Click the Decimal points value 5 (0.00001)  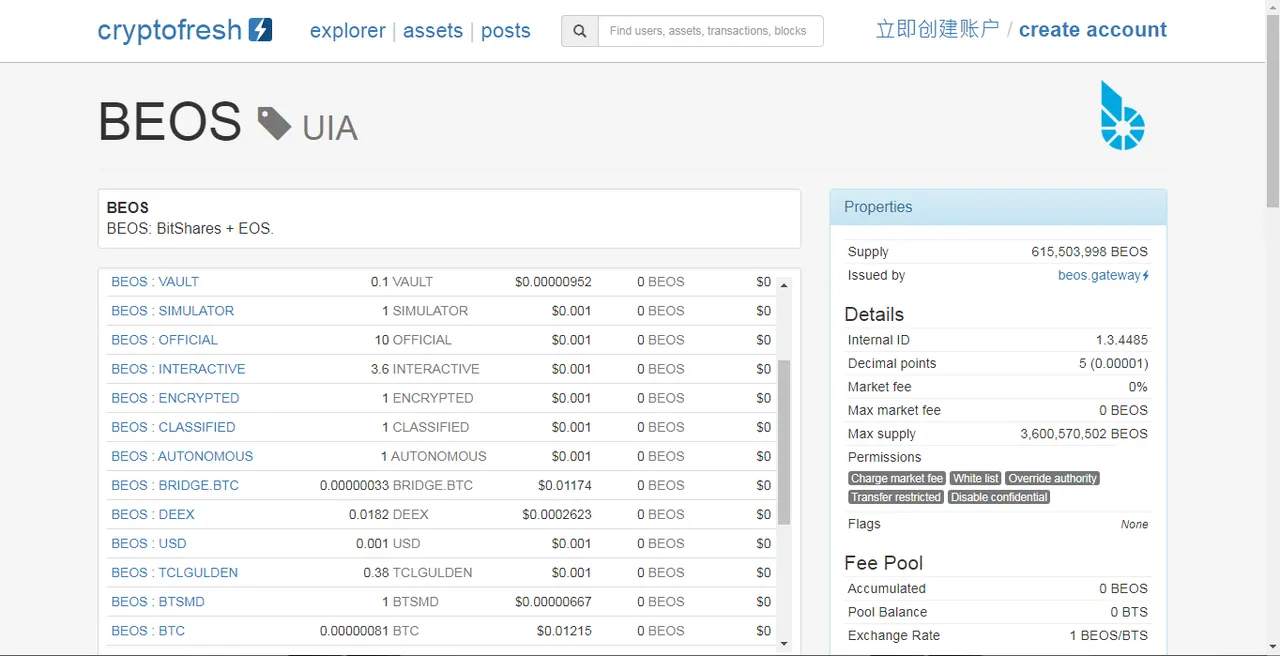coord(1113,363)
